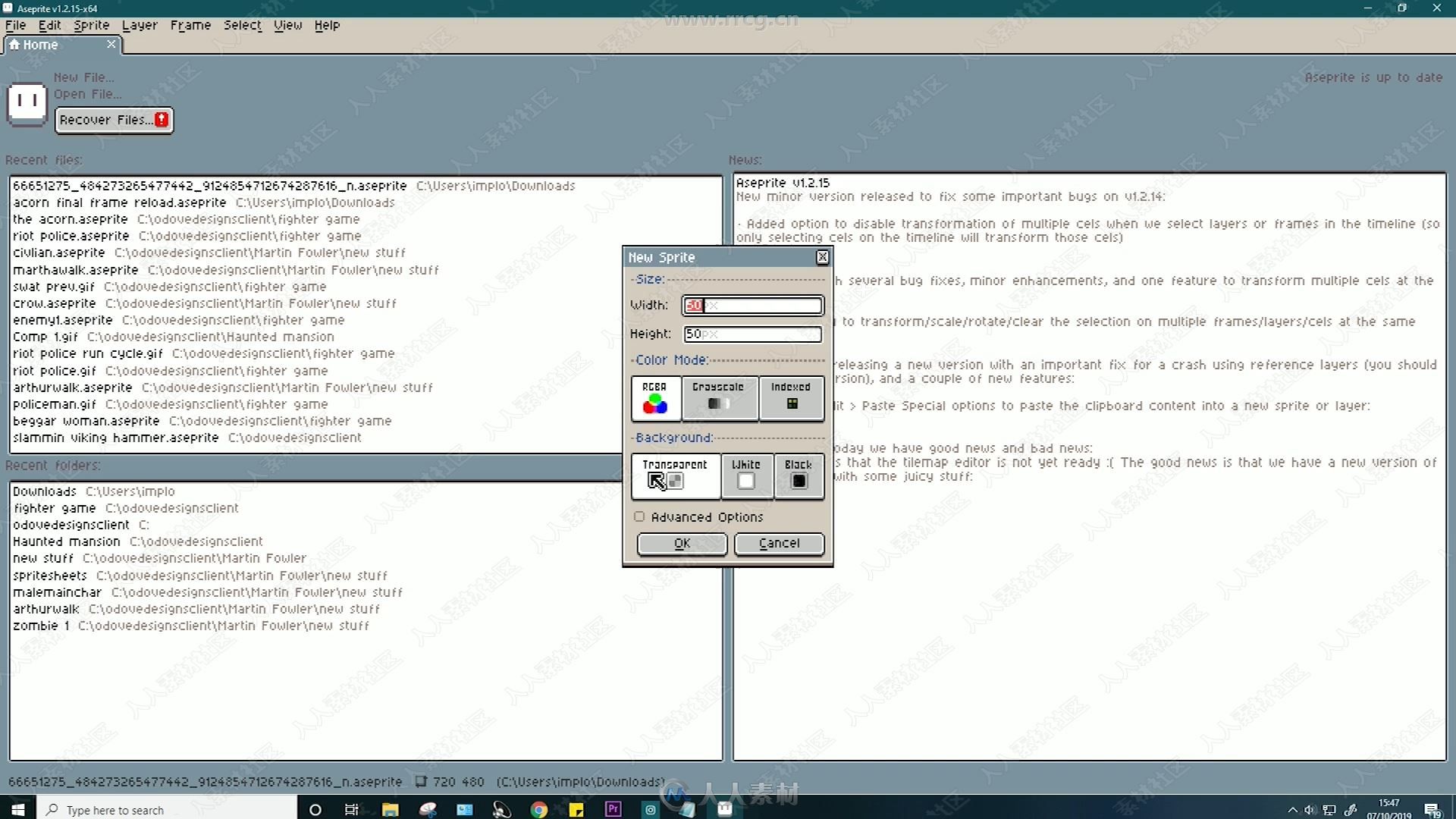Enable the Advanced Options checkbox

[x=639, y=517]
